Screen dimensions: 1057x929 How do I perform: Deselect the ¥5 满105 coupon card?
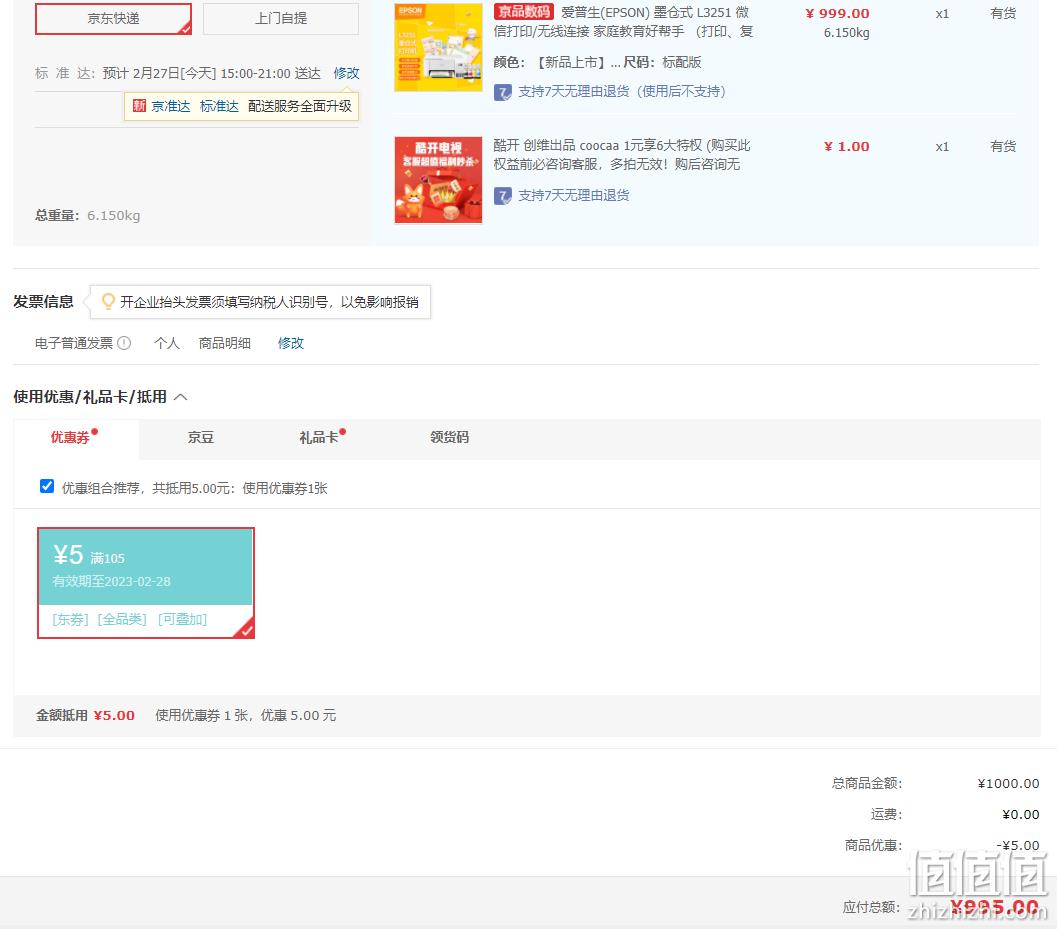146,583
